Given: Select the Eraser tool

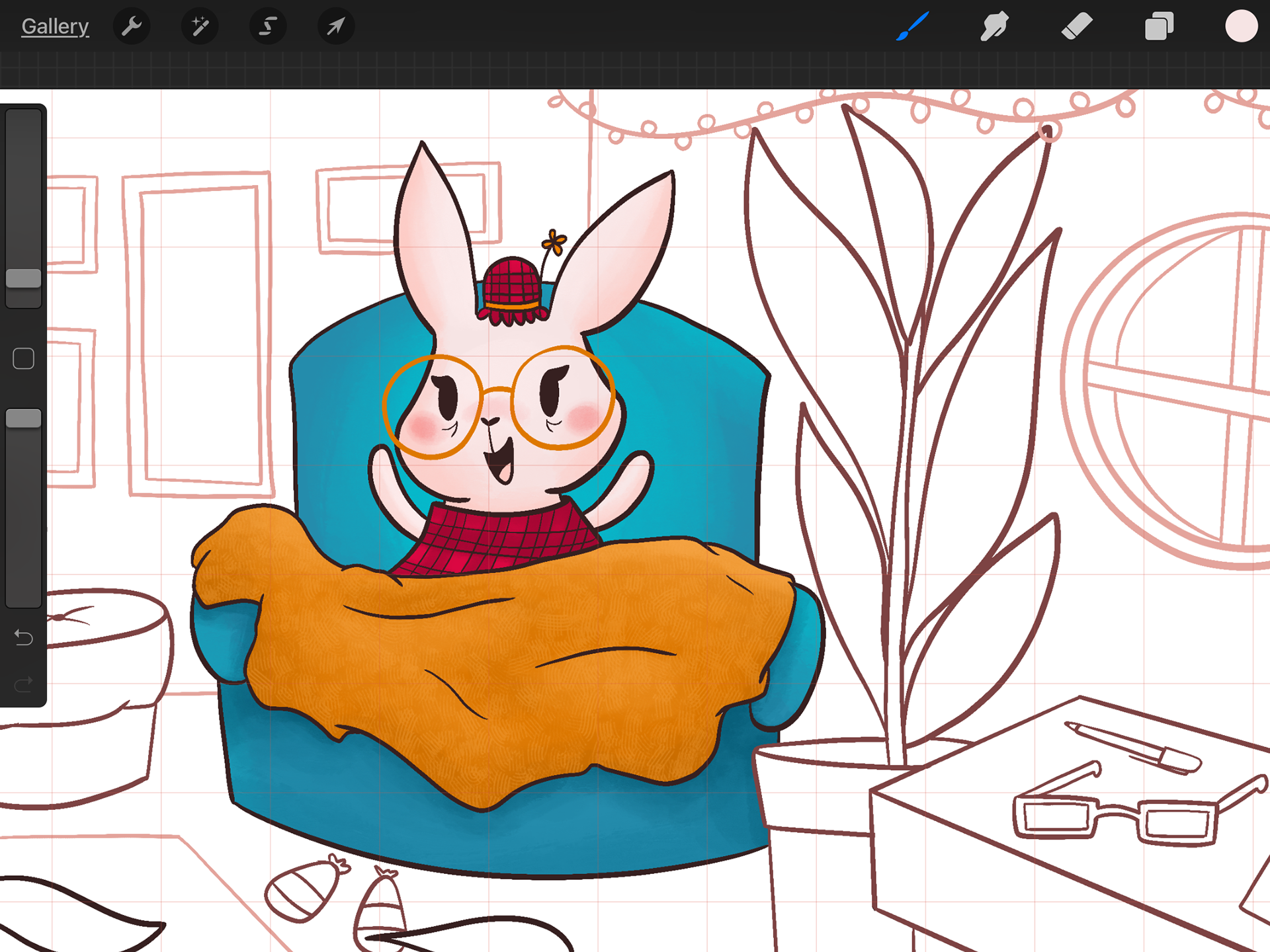Looking at the screenshot, I should pyautogui.click(x=1077, y=26).
